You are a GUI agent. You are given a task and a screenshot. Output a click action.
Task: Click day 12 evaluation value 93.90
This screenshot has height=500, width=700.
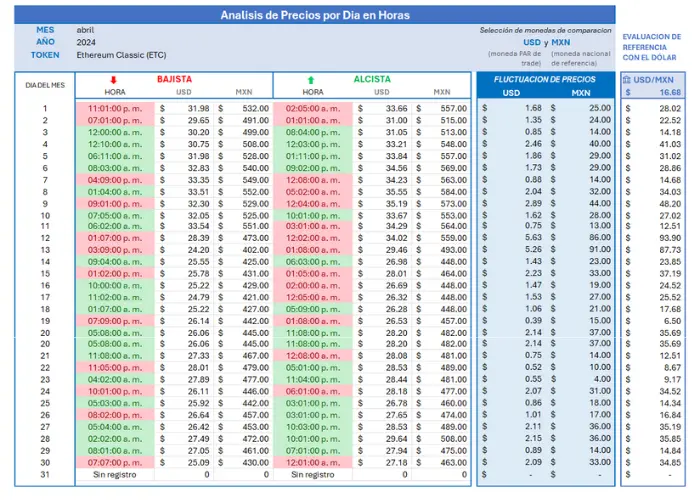[x=670, y=238]
